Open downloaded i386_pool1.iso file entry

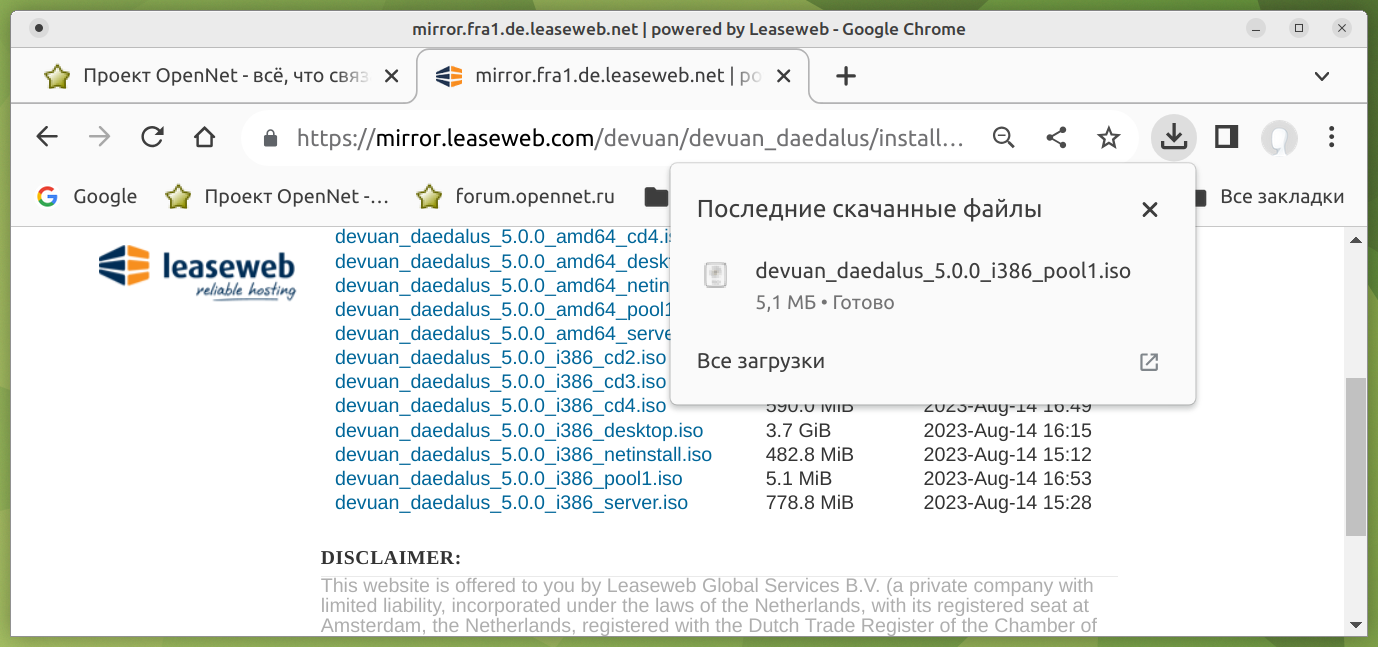932,285
